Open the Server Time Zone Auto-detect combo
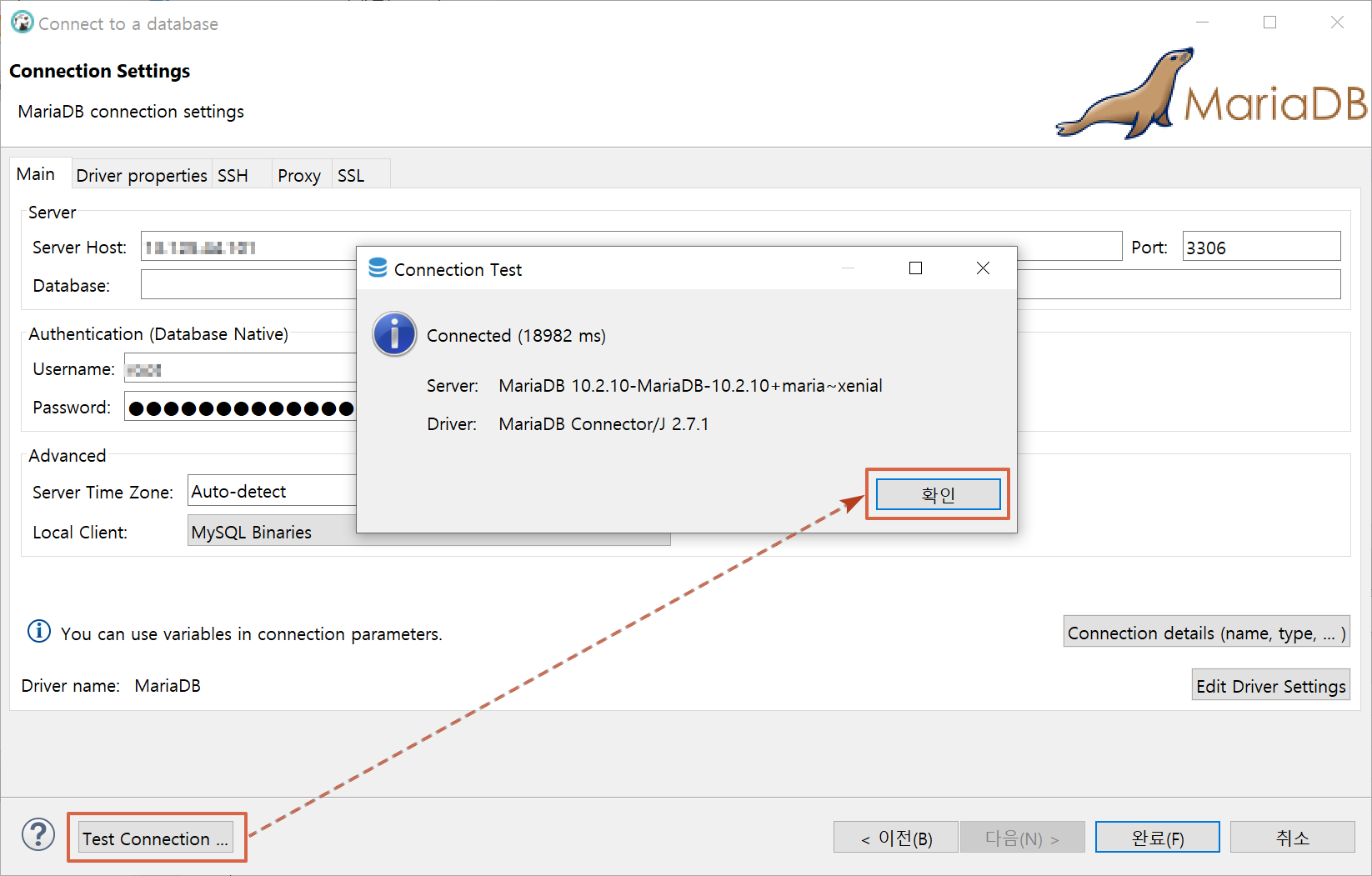 (273, 491)
